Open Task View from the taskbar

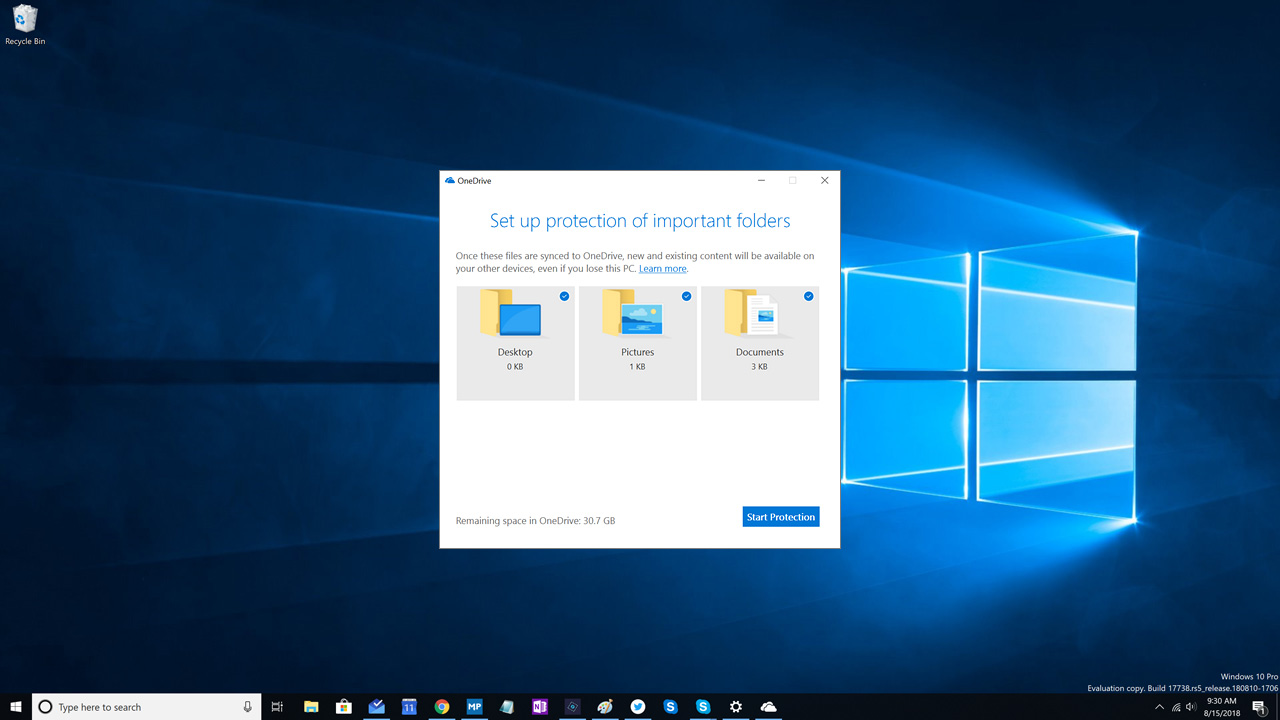coord(278,707)
